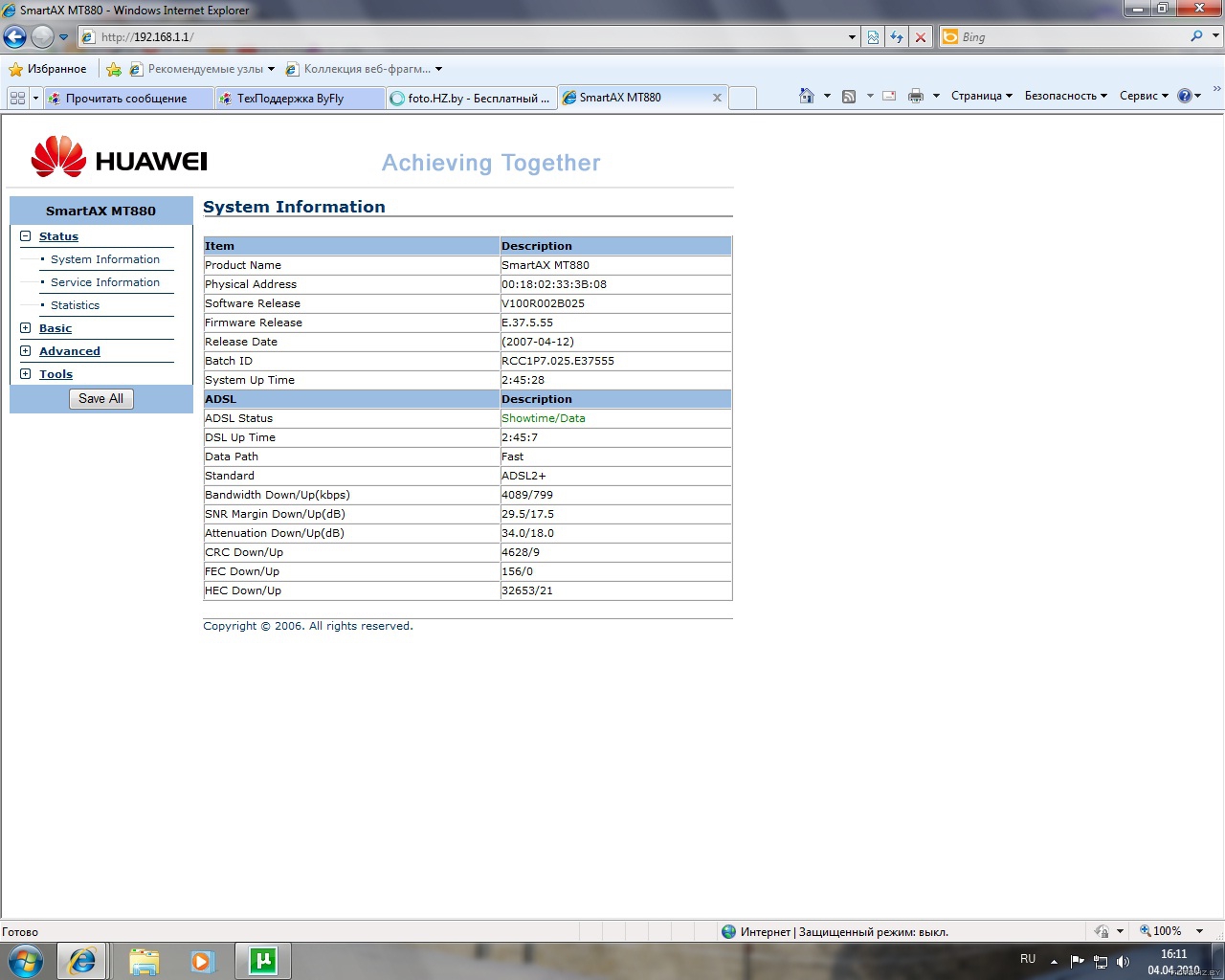Open the Statistics sidebar link

point(75,305)
